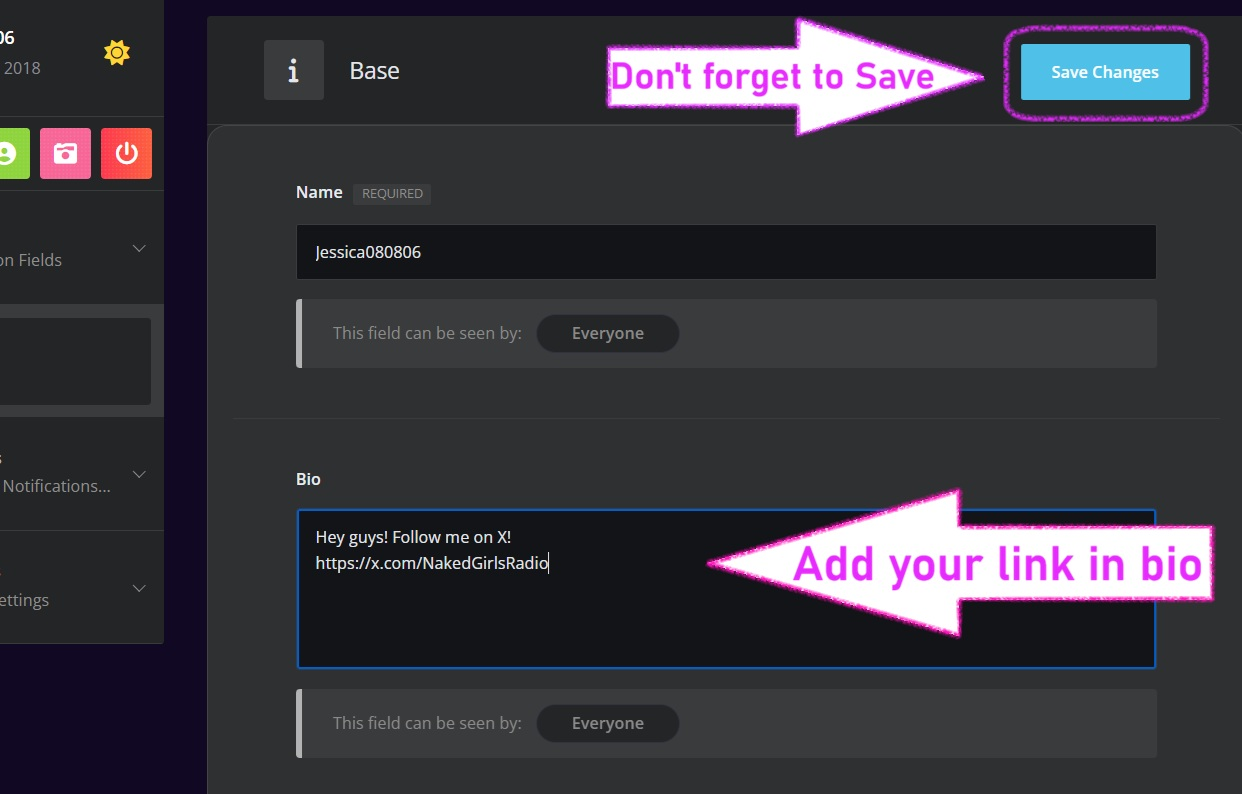The height and width of the screenshot is (794, 1242).
Task: Click the x.com link text in Bio
Action: [431, 563]
